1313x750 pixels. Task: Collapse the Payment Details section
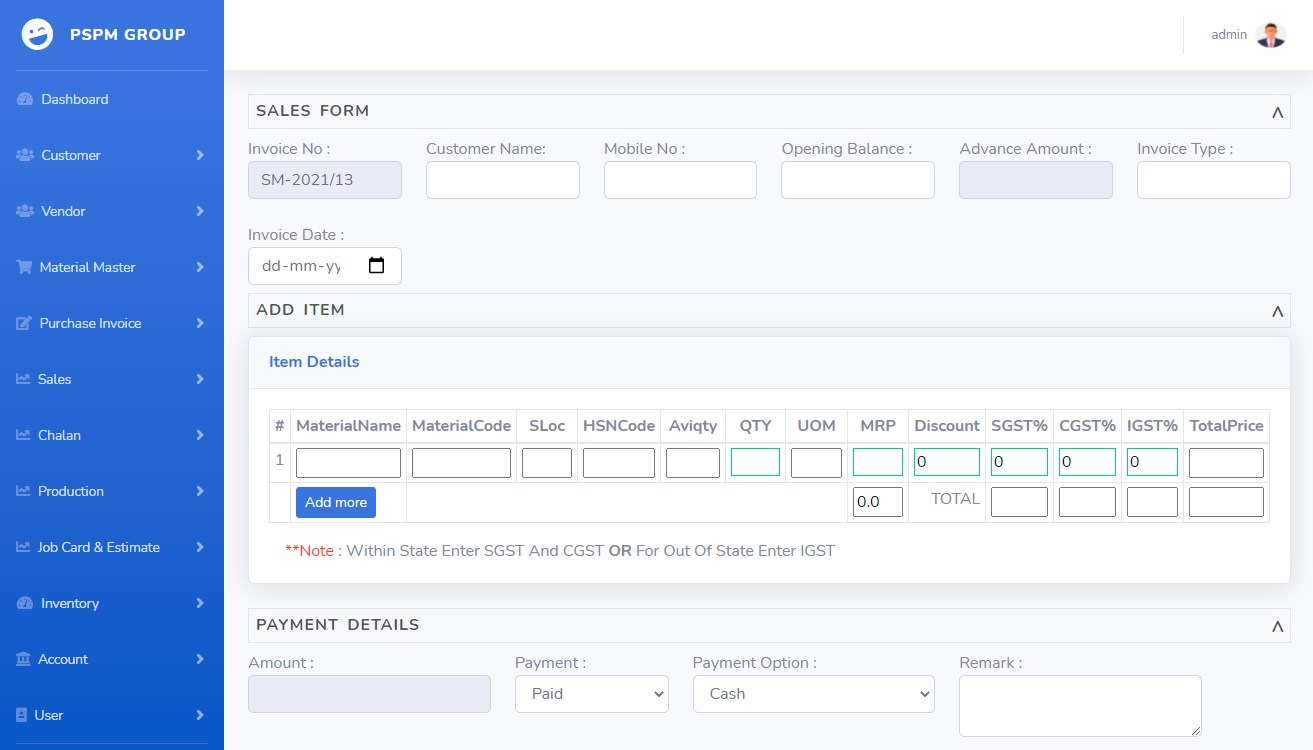tap(1277, 626)
